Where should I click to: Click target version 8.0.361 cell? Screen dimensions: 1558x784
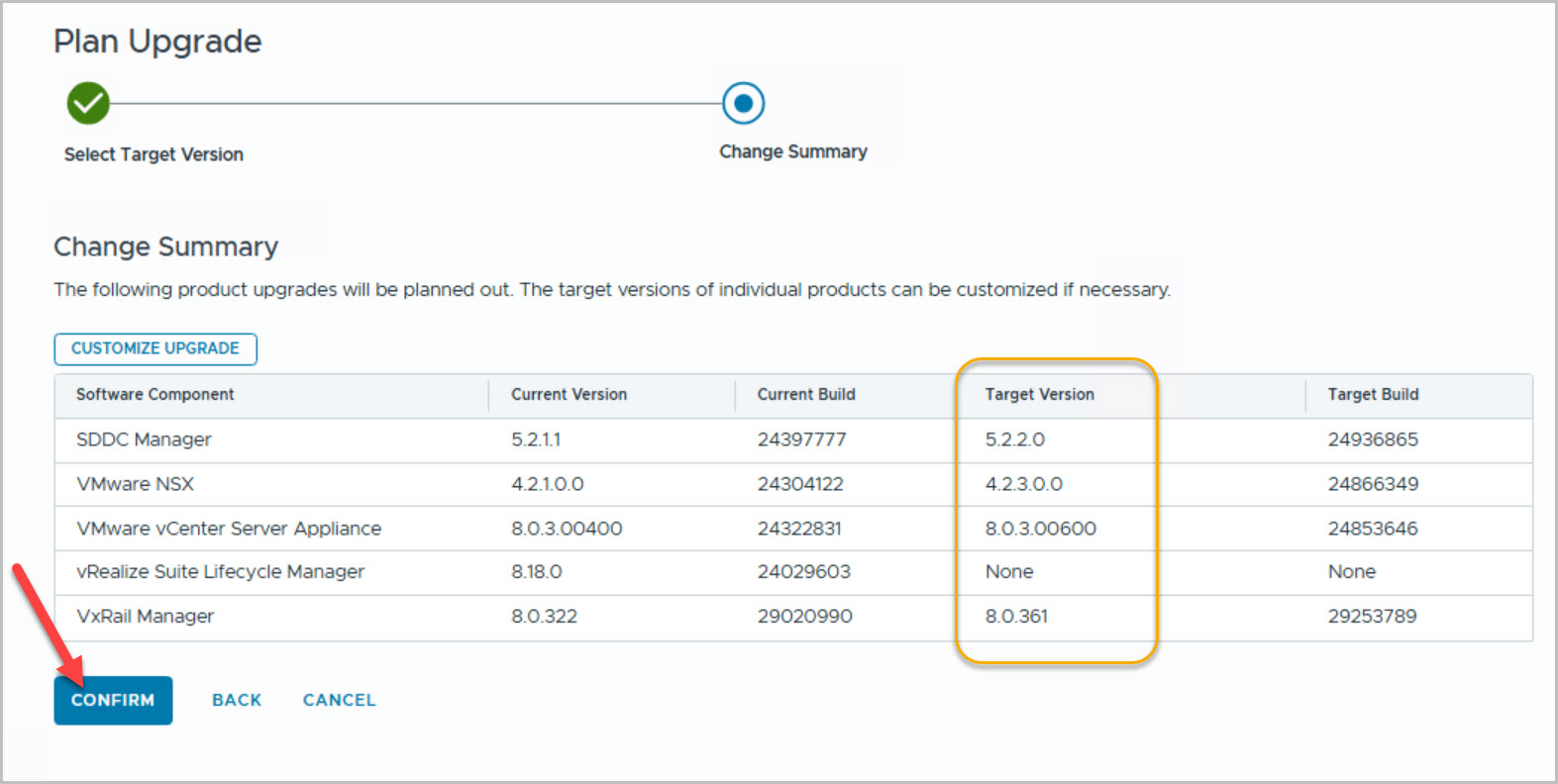pyautogui.click(x=1016, y=617)
